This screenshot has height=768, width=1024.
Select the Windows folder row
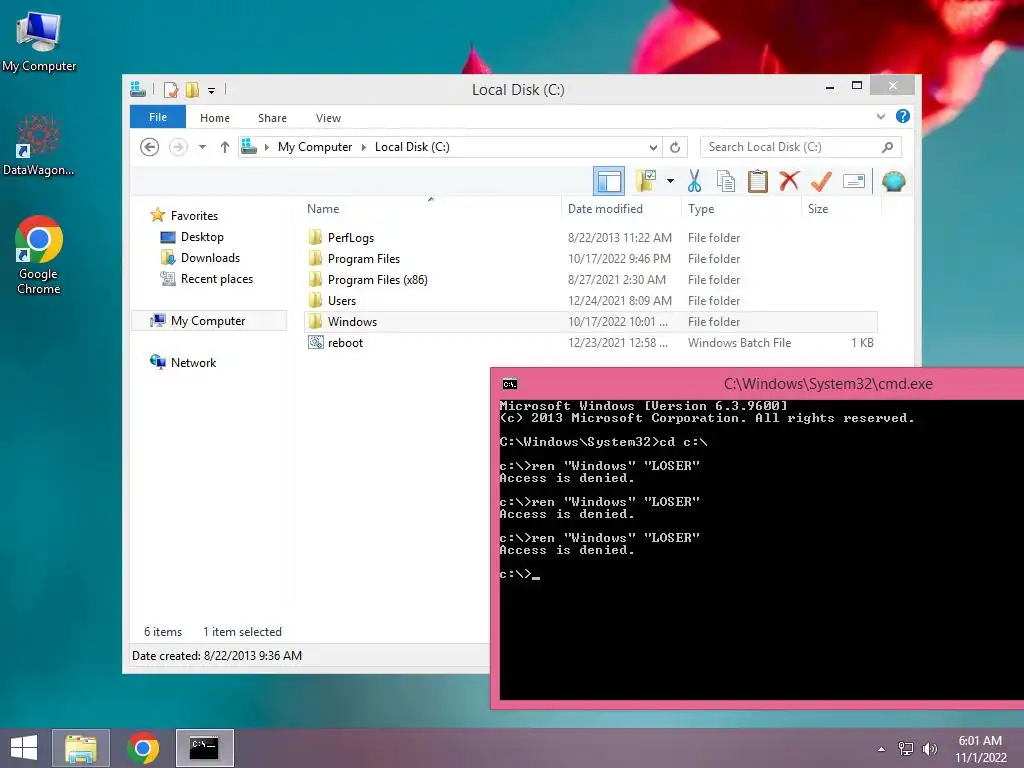(590, 321)
